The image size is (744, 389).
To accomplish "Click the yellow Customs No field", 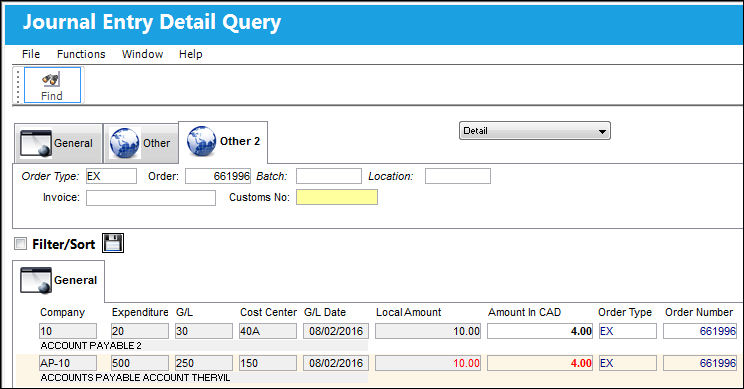I will [x=337, y=197].
